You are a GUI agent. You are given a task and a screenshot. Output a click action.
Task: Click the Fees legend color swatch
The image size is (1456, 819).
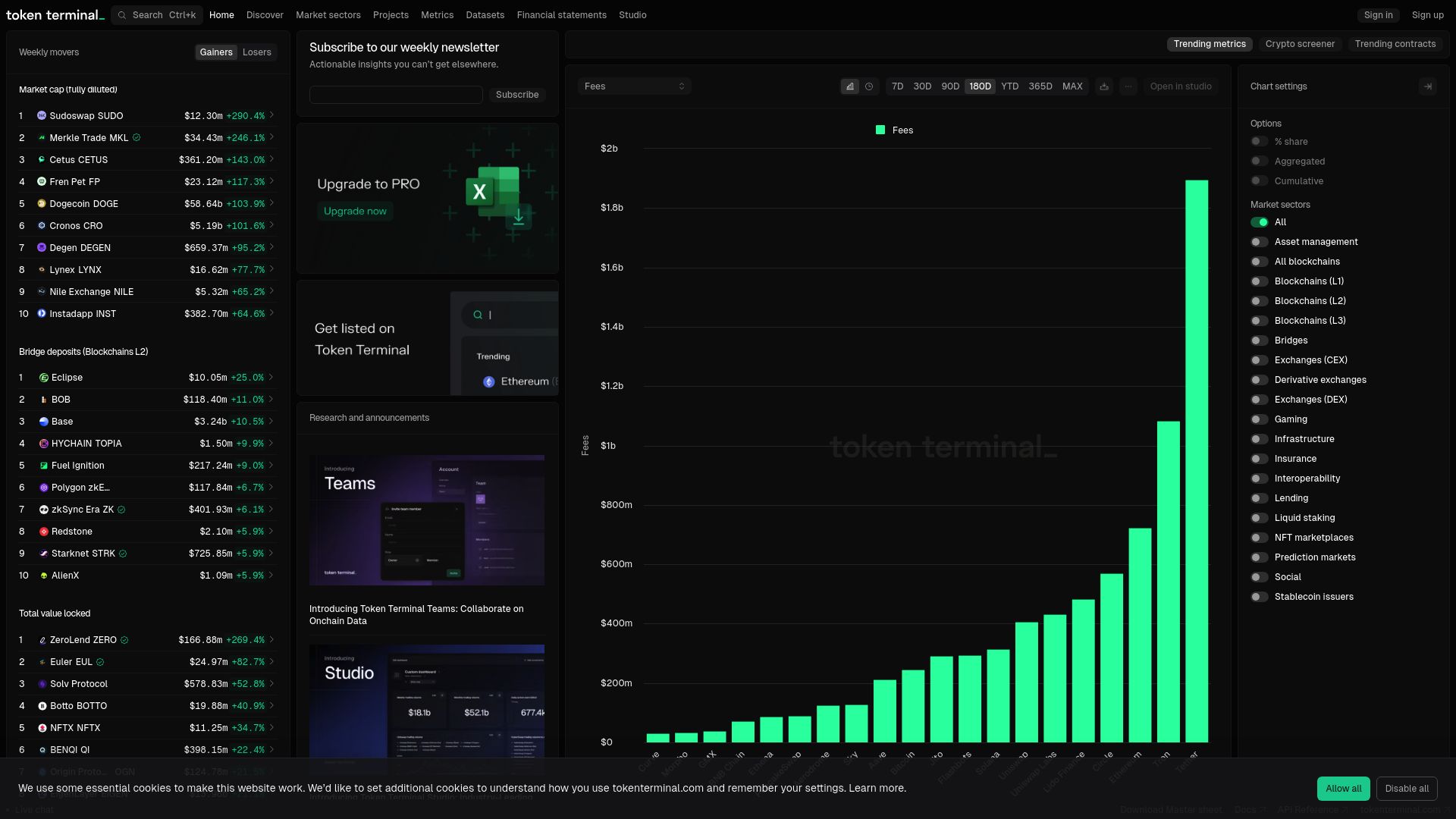(x=880, y=130)
